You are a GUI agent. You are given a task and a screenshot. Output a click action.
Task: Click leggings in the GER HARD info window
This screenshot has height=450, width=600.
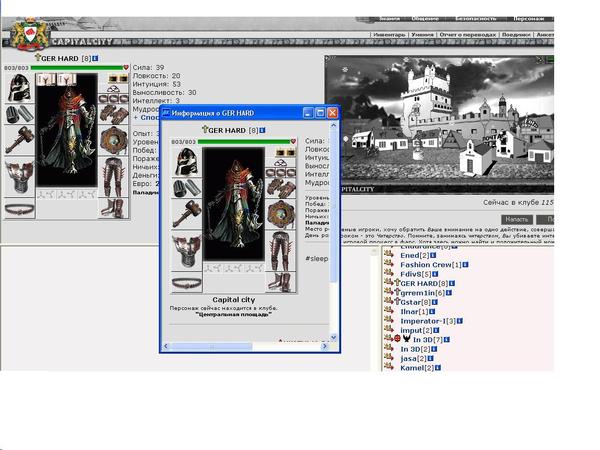click(281, 251)
